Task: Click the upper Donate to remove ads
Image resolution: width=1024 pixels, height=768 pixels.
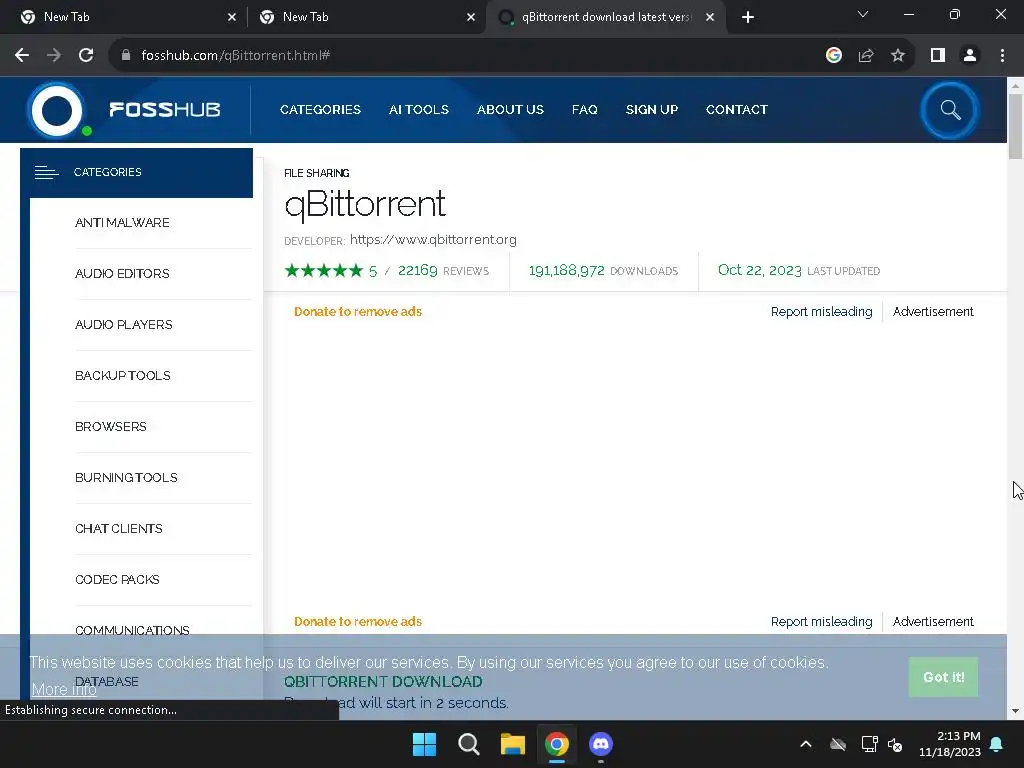Action: tap(358, 312)
